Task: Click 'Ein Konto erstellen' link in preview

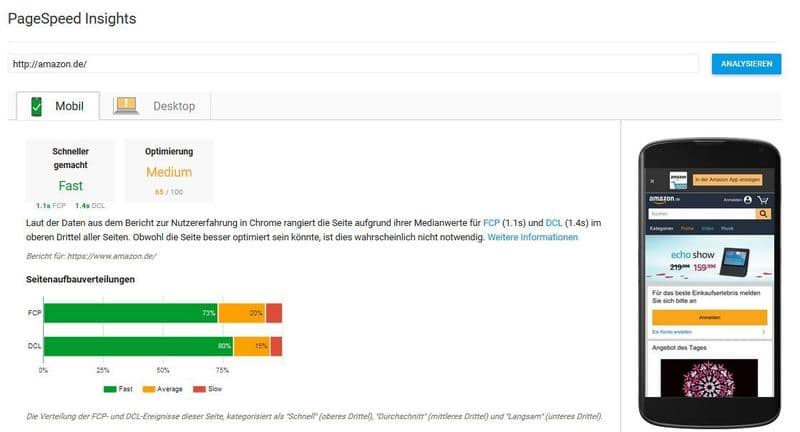Action: [x=672, y=332]
